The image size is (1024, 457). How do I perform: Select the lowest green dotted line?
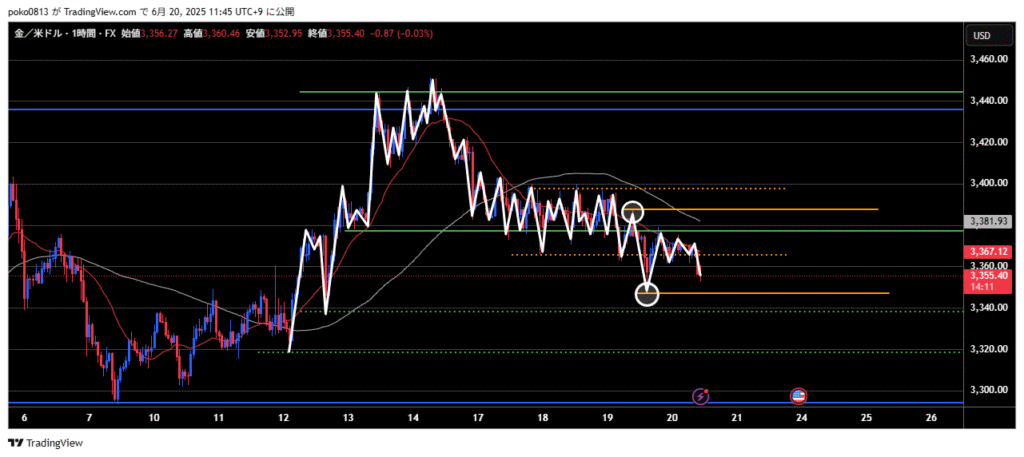point(600,352)
